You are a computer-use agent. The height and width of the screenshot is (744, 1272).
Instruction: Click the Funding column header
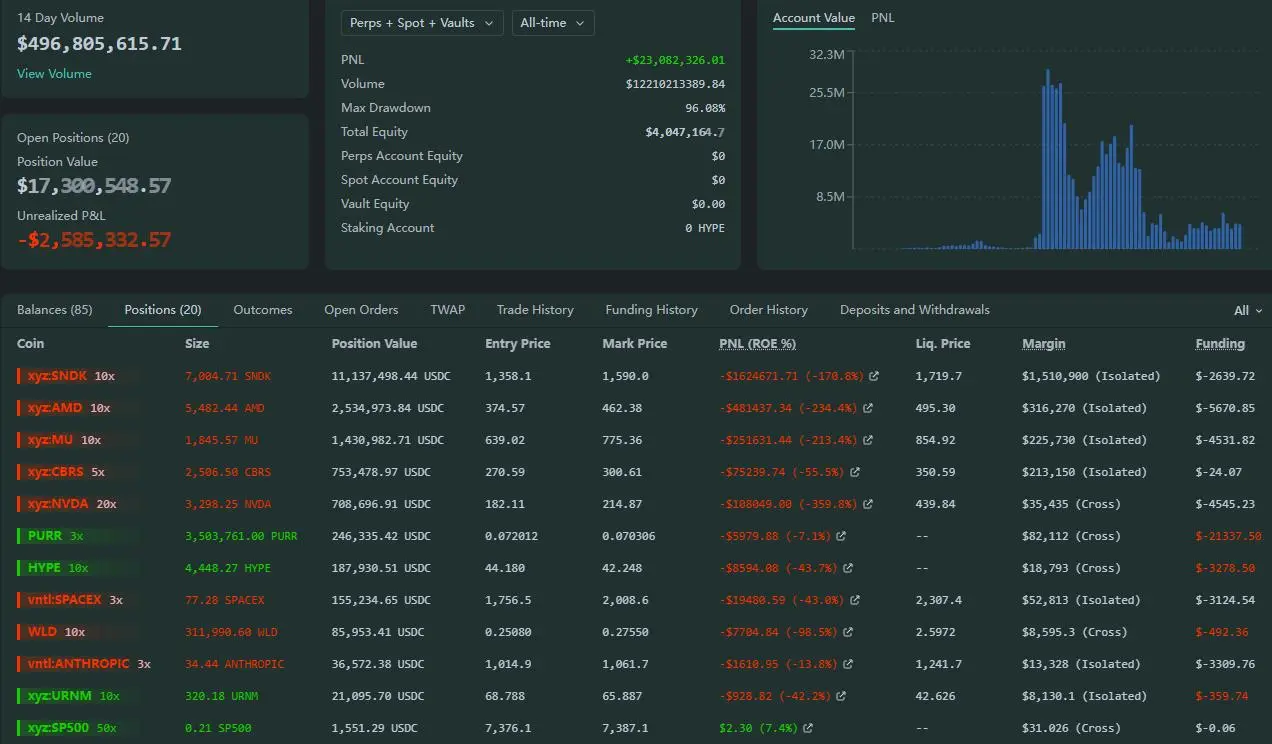click(1221, 343)
